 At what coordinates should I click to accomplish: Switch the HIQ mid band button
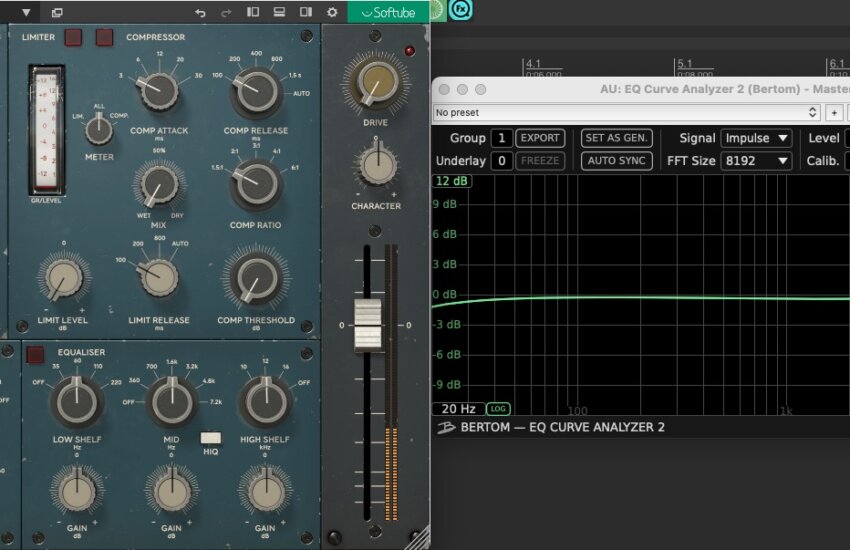point(210,437)
